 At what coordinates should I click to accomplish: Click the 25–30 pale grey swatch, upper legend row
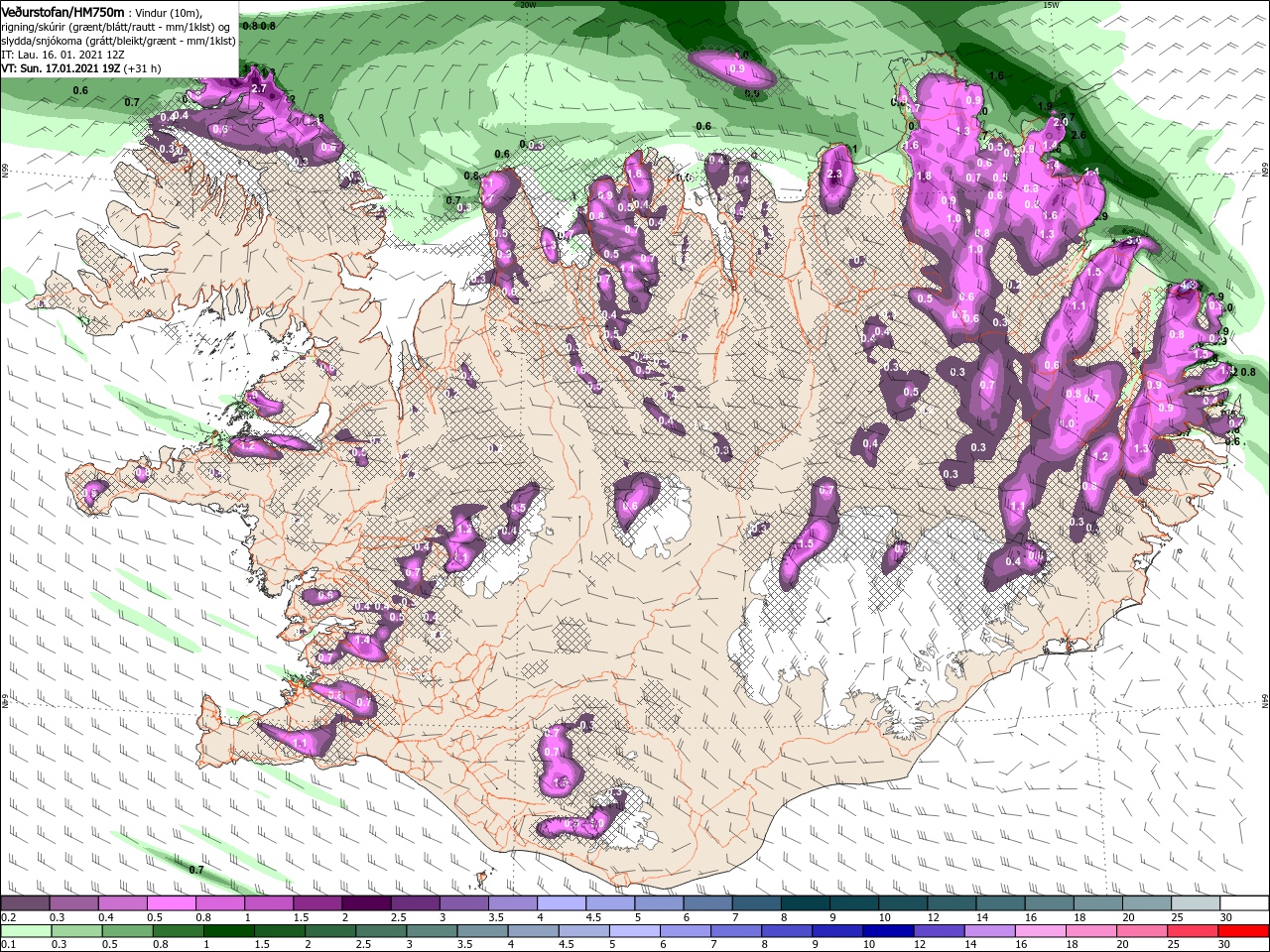point(1197,903)
